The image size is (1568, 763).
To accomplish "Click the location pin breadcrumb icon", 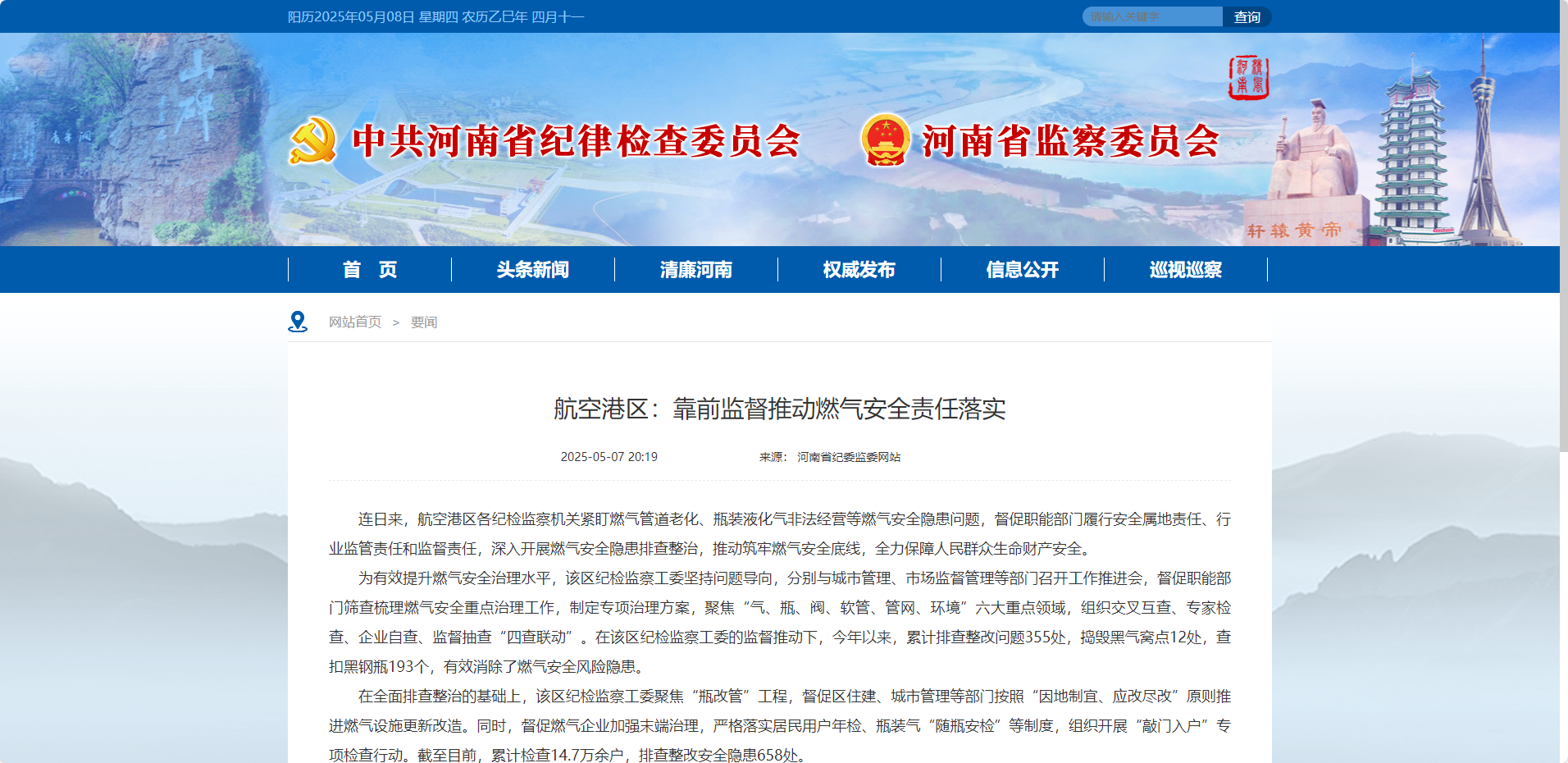I will click(298, 322).
